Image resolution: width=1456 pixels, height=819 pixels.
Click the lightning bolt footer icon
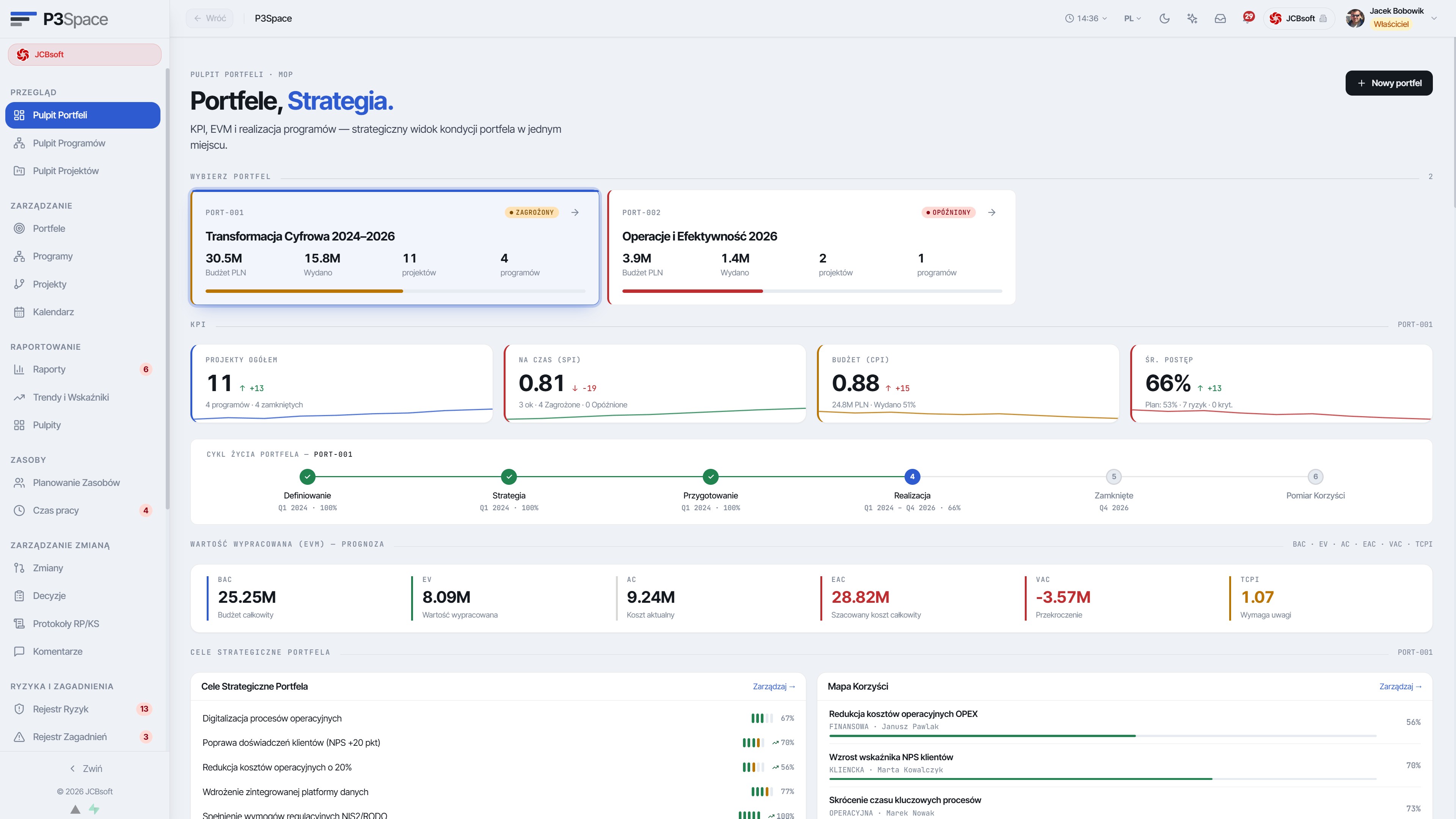[94, 809]
